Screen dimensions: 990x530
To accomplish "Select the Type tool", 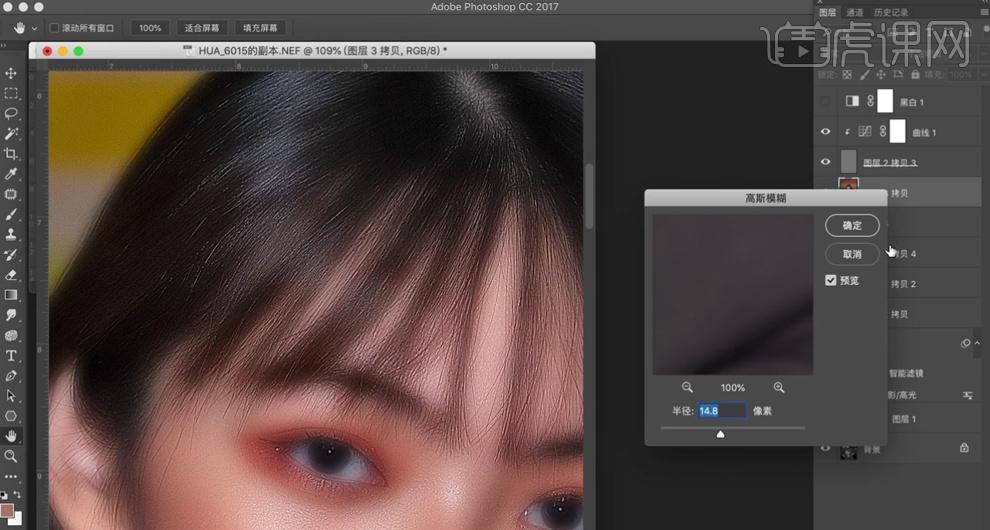I will tap(11, 356).
